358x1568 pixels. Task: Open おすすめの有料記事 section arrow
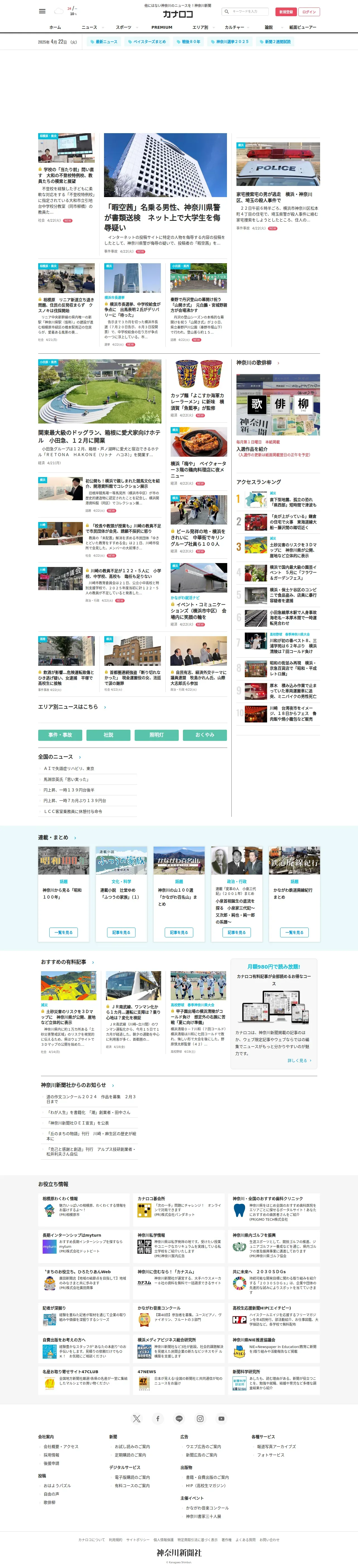94,962
